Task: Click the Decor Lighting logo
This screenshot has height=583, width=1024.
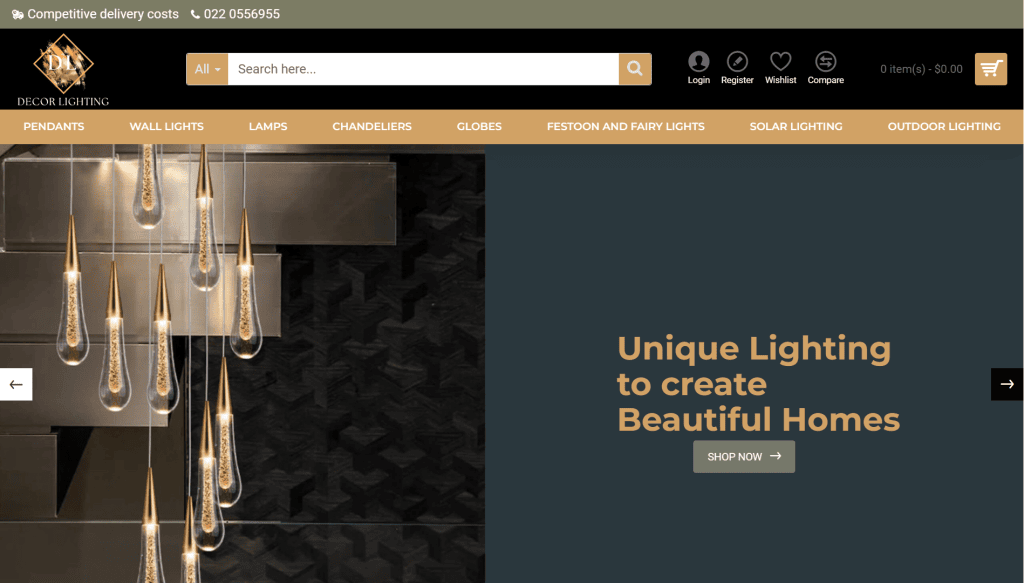Action: pyautogui.click(x=63, y=70)
